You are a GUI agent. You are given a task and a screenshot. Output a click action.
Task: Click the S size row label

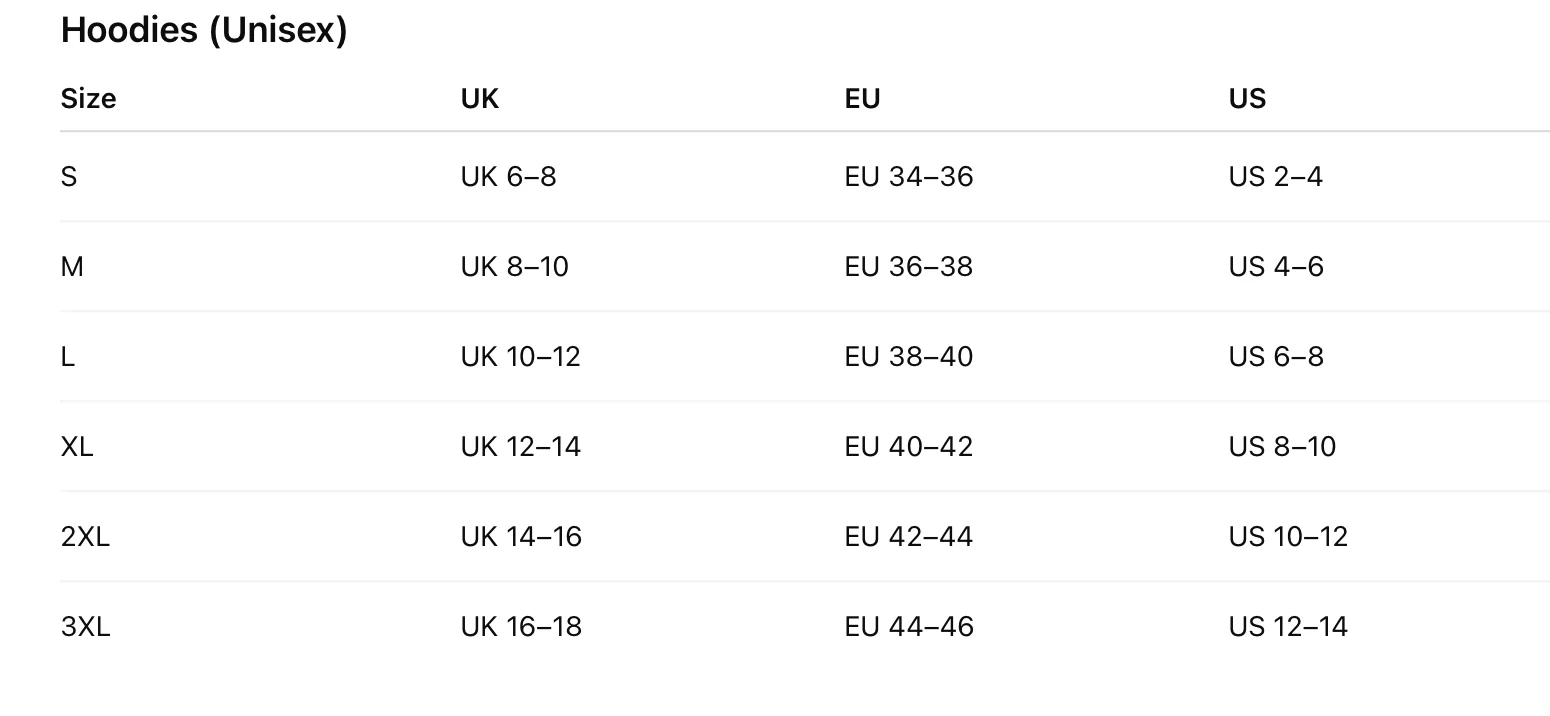pyautogui.click(x=69, y=177)
